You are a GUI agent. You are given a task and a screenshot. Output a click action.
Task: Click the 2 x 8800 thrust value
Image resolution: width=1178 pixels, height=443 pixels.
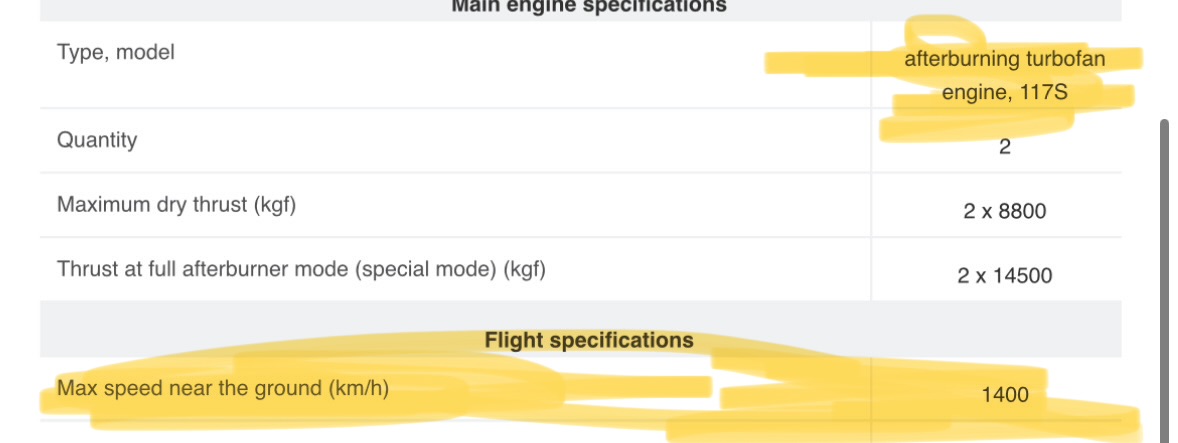point(1005,212)
